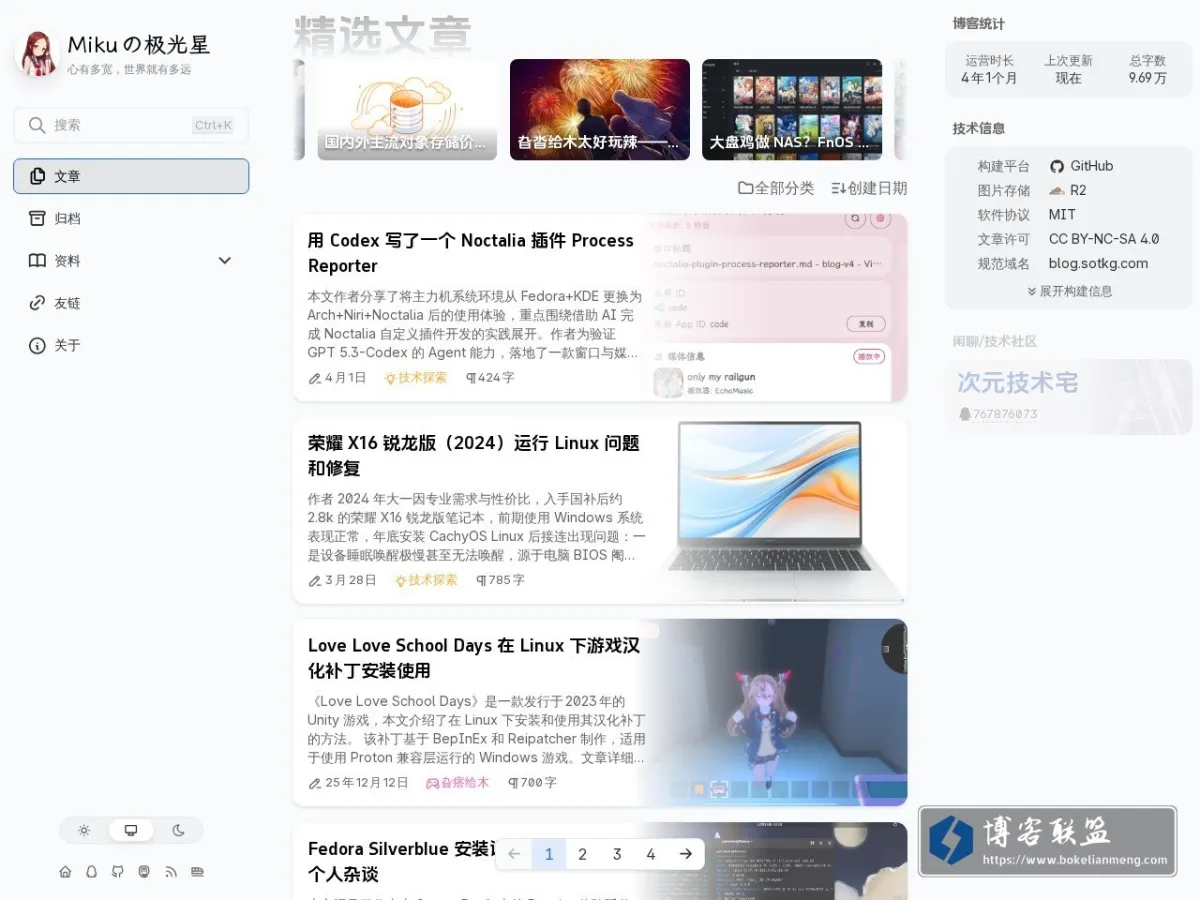1200x900 pixels.
Task: Open the blog.sotkg.com domain link
Action: 1098,264
